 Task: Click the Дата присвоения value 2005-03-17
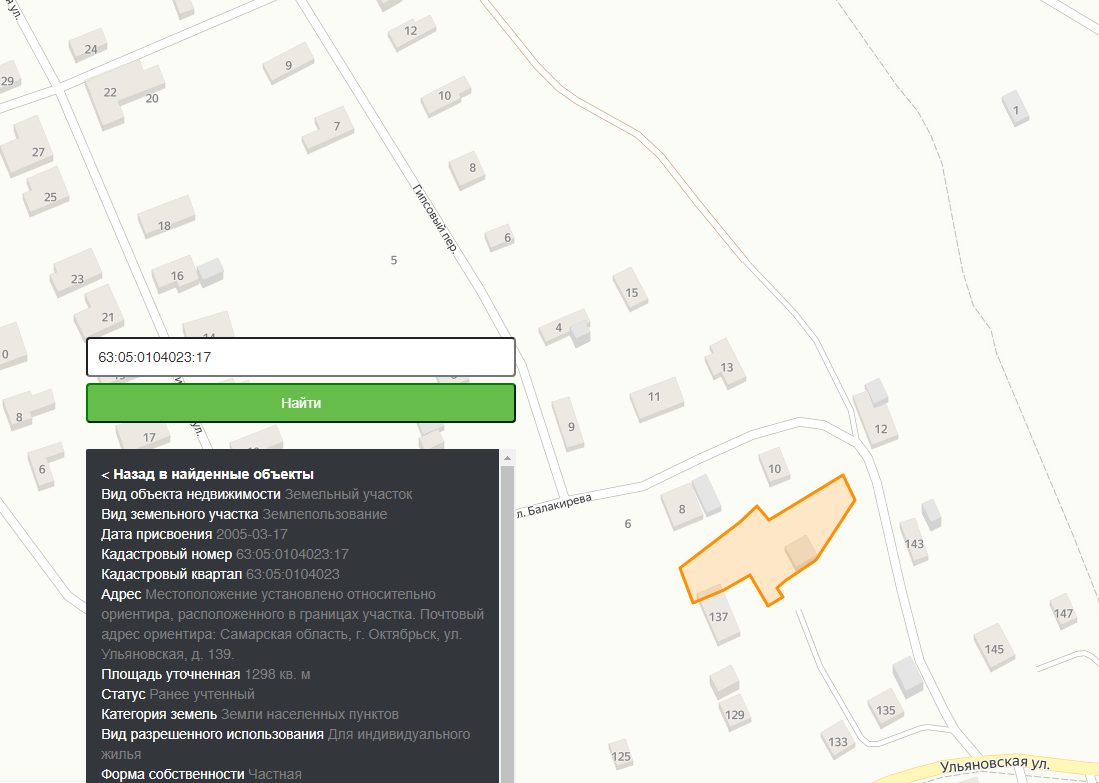point(252,534)
